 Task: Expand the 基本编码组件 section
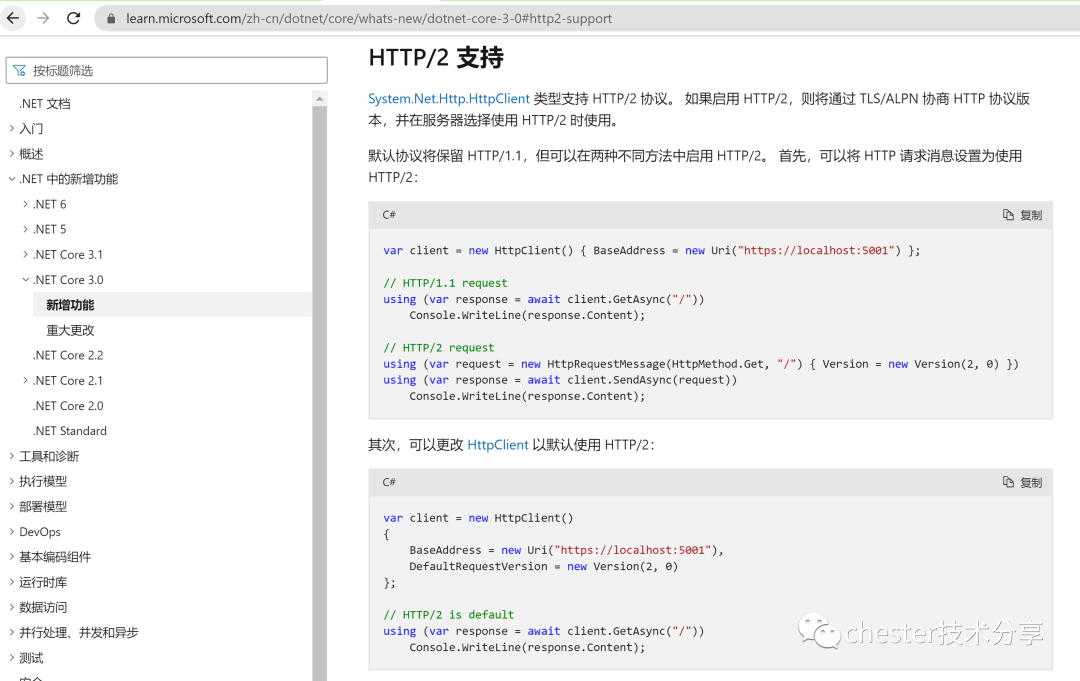(x=12, y=556)
